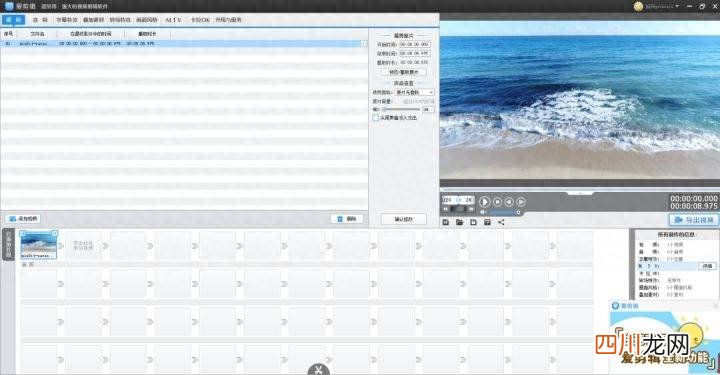Screen dimensions: 720x375
Task: Click the 确认修改 confirm changes button
Action: (x=404, y=219)
